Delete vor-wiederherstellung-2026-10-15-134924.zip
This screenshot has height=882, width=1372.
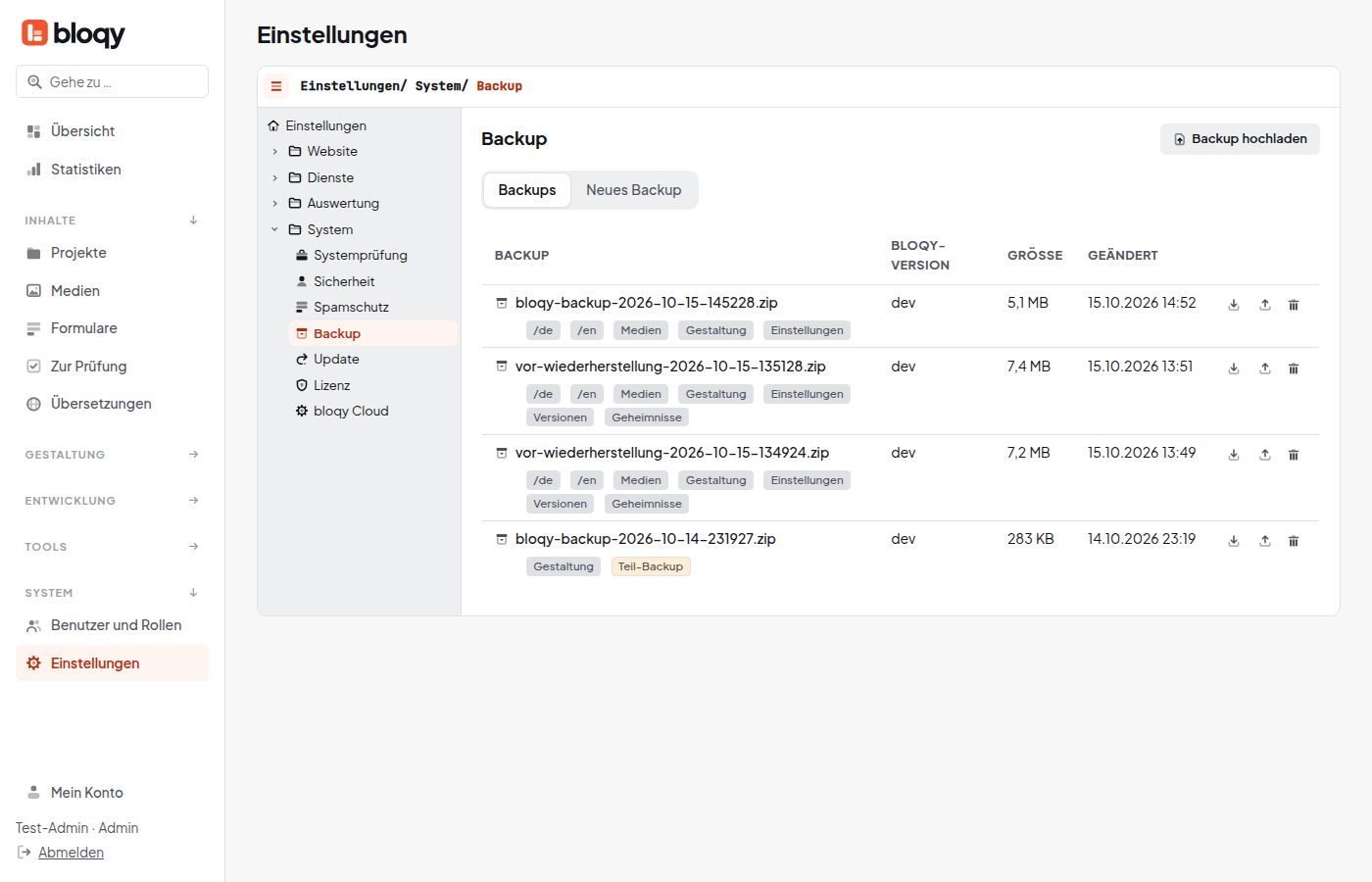pos(1294,455)
